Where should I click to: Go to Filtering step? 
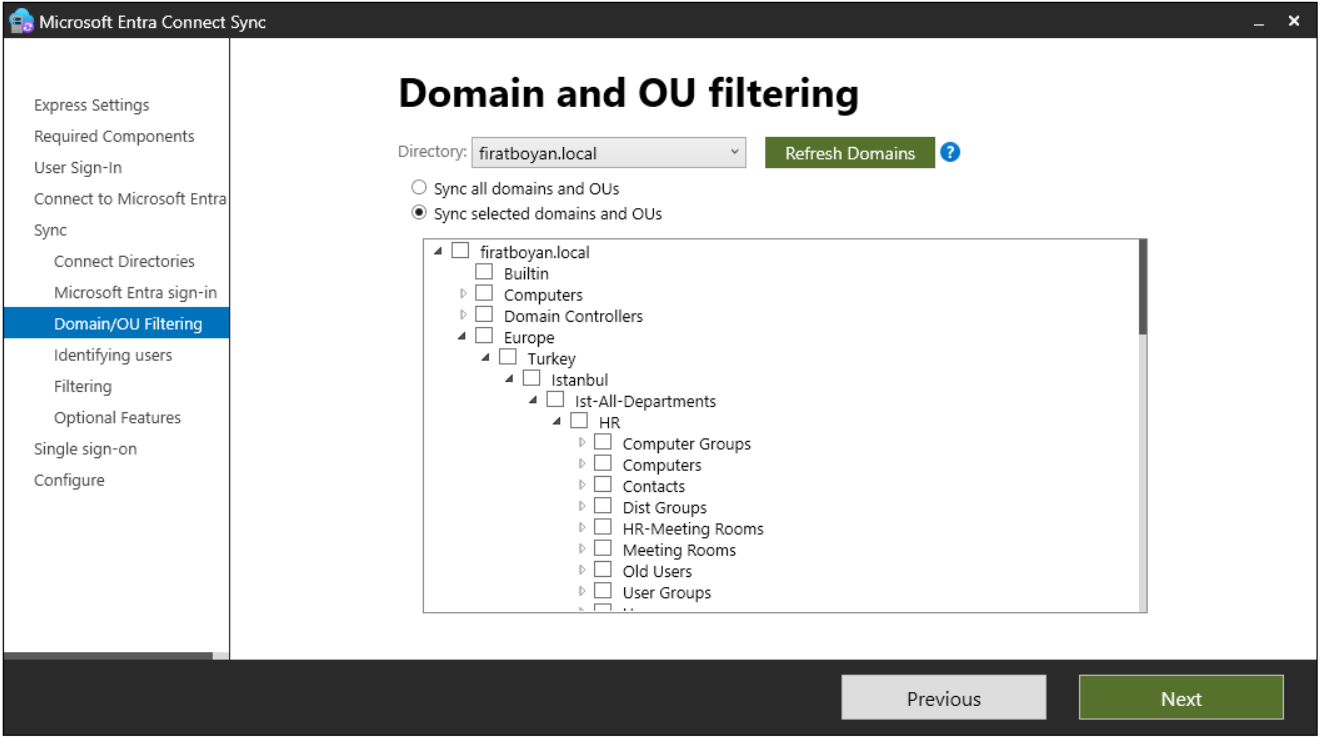point(83,386)
